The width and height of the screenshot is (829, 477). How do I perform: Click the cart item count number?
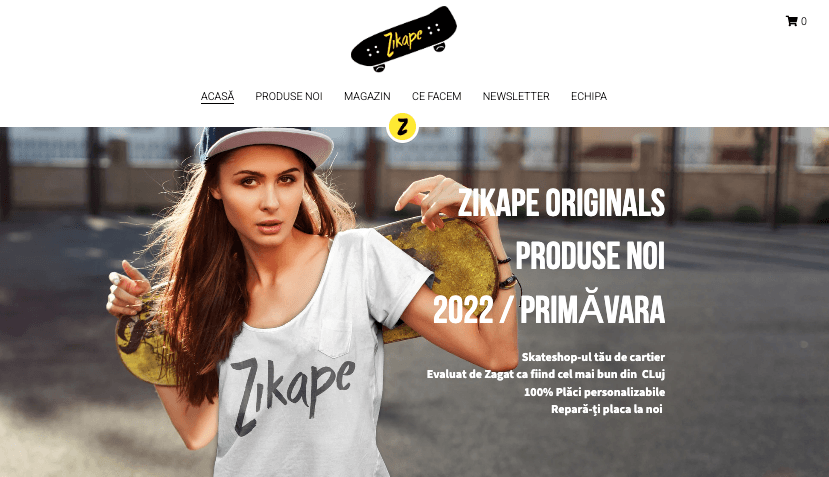[x=804, y=21]
